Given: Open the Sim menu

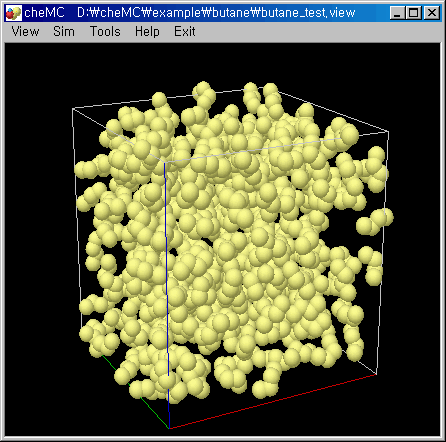Looking at the screenshot, I should (x=64, y=32).
